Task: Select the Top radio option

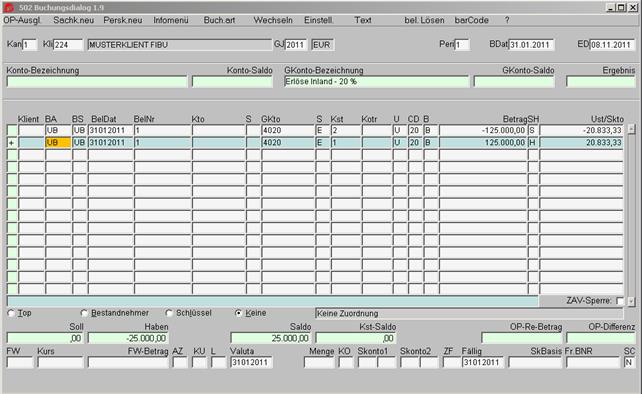Action: click(x=11, y=313)
